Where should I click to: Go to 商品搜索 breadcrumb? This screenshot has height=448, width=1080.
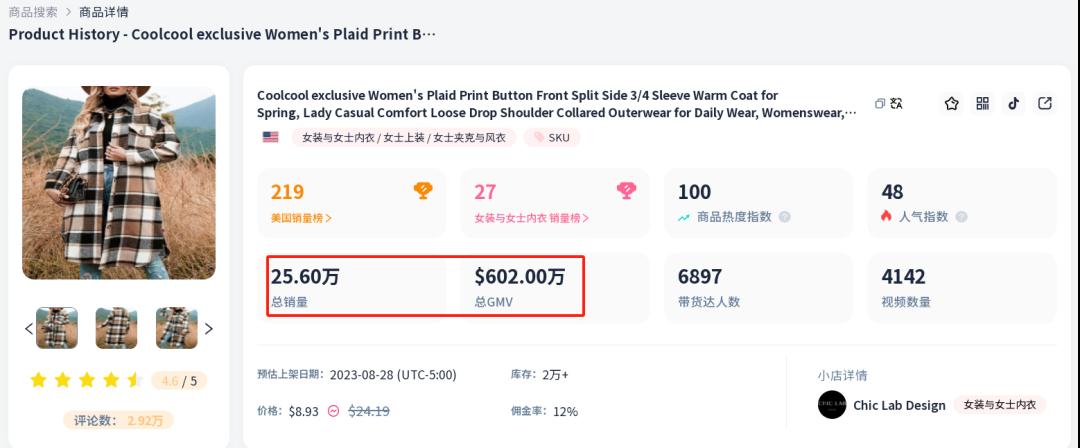[33, 12]
